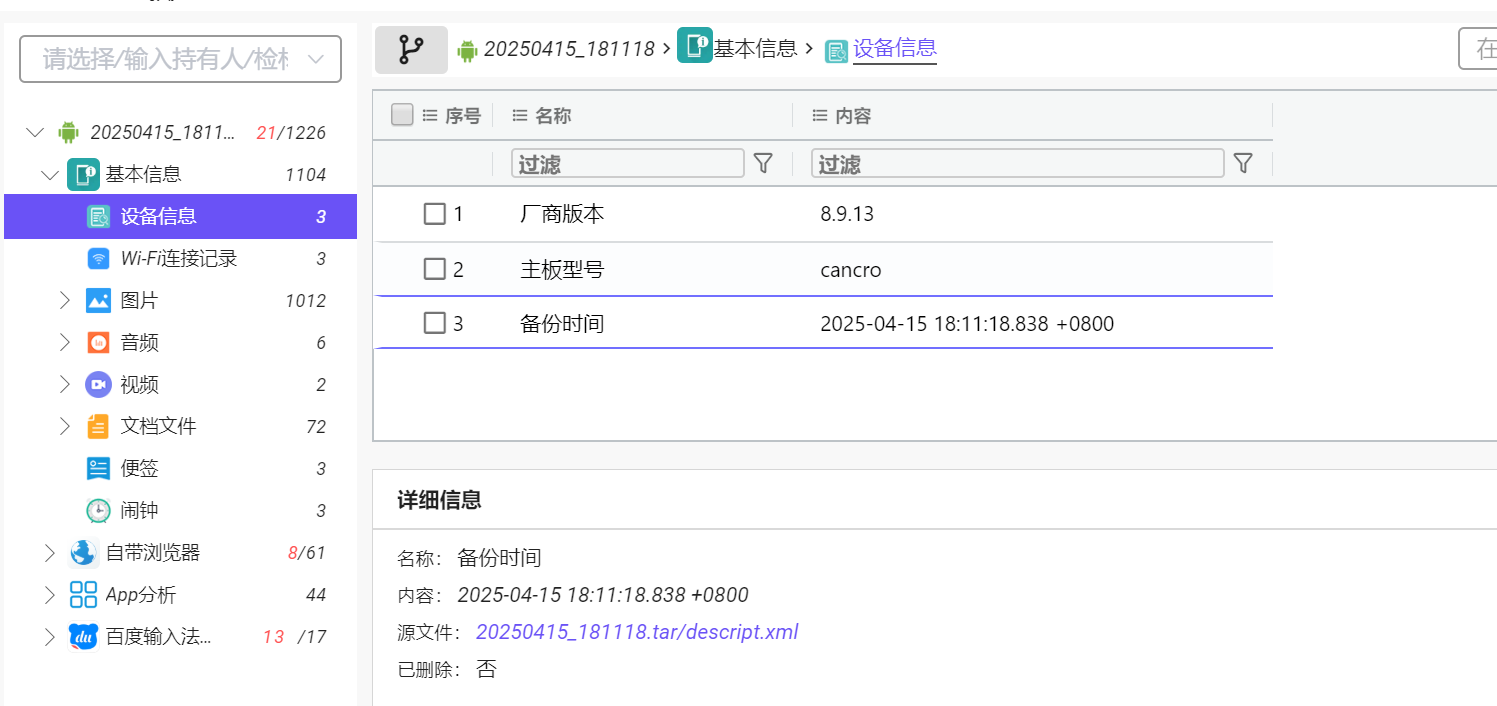Click the 音频 audio icon
This screenshot has width=1497, height=706.
[98, 343]
